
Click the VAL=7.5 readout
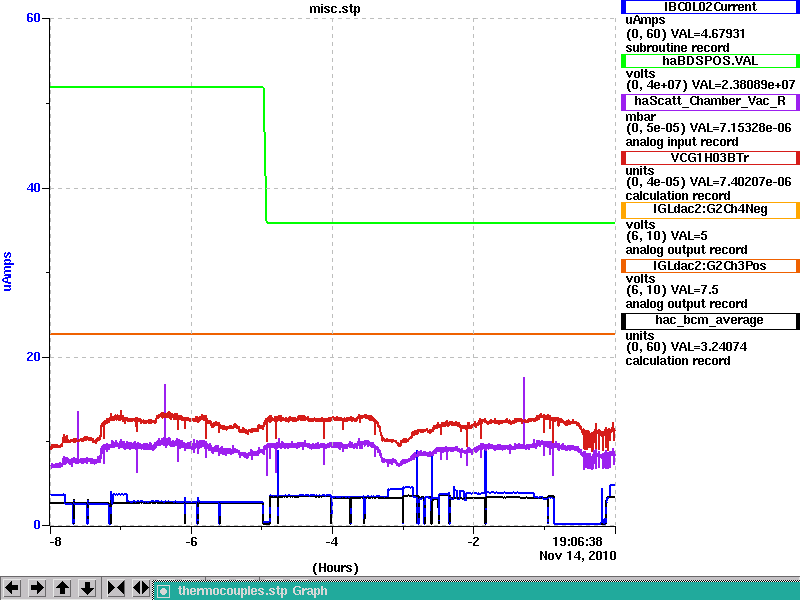click(694, 290)
